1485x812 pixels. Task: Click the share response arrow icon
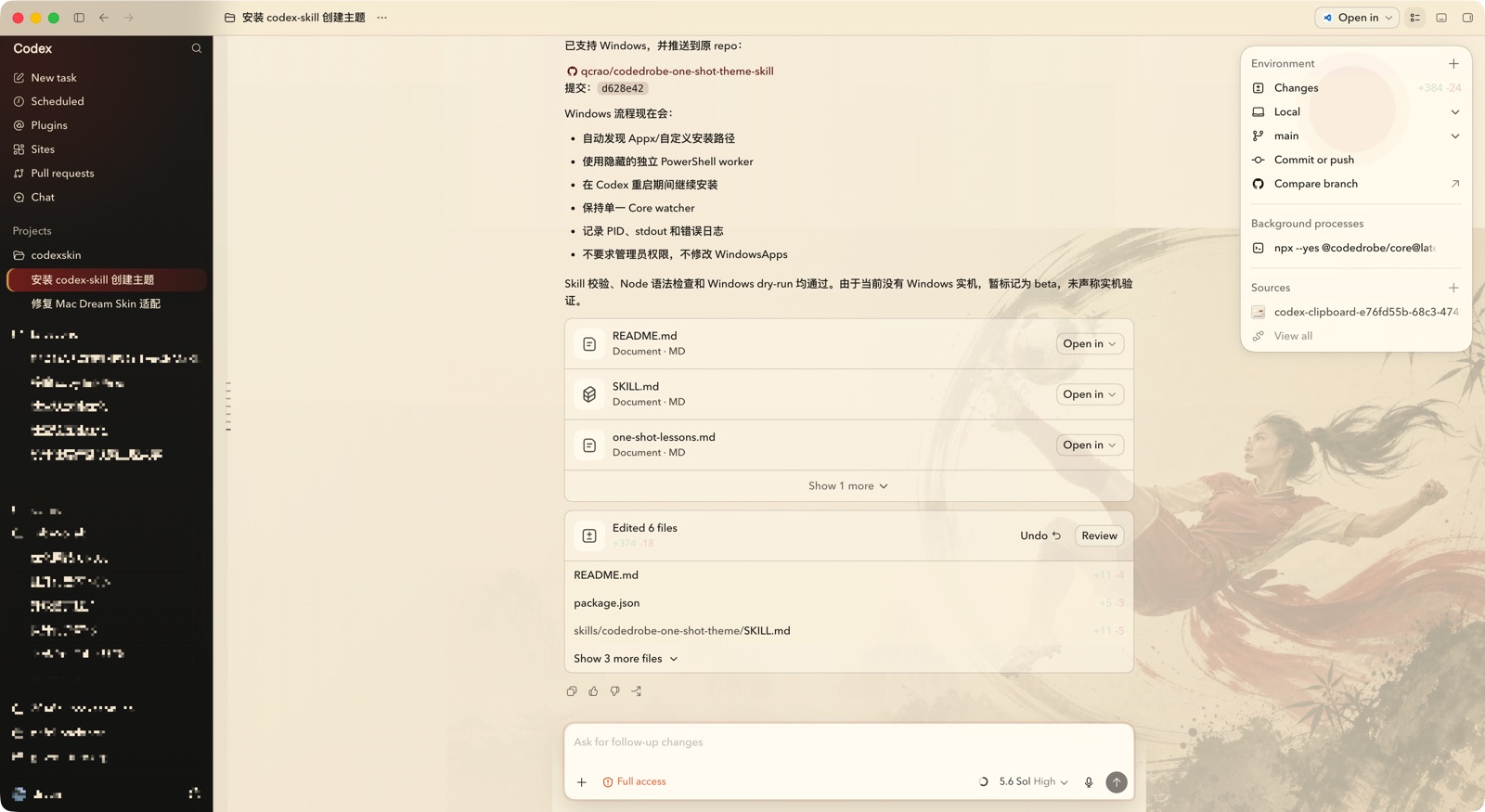pyautogui.click(x=637, y=691)
